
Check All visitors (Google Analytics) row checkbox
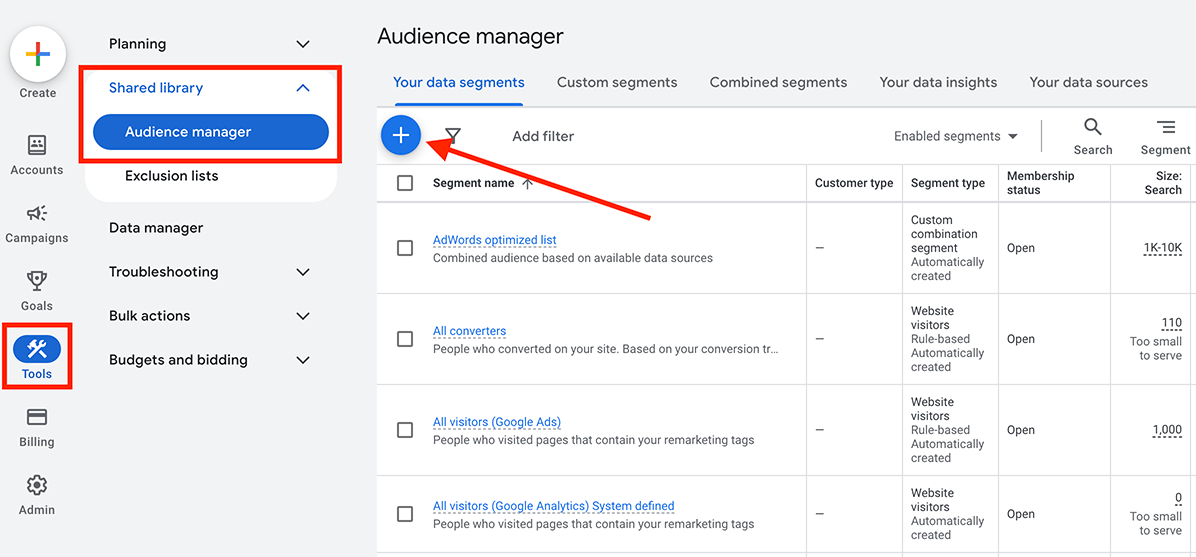point(405,514)
